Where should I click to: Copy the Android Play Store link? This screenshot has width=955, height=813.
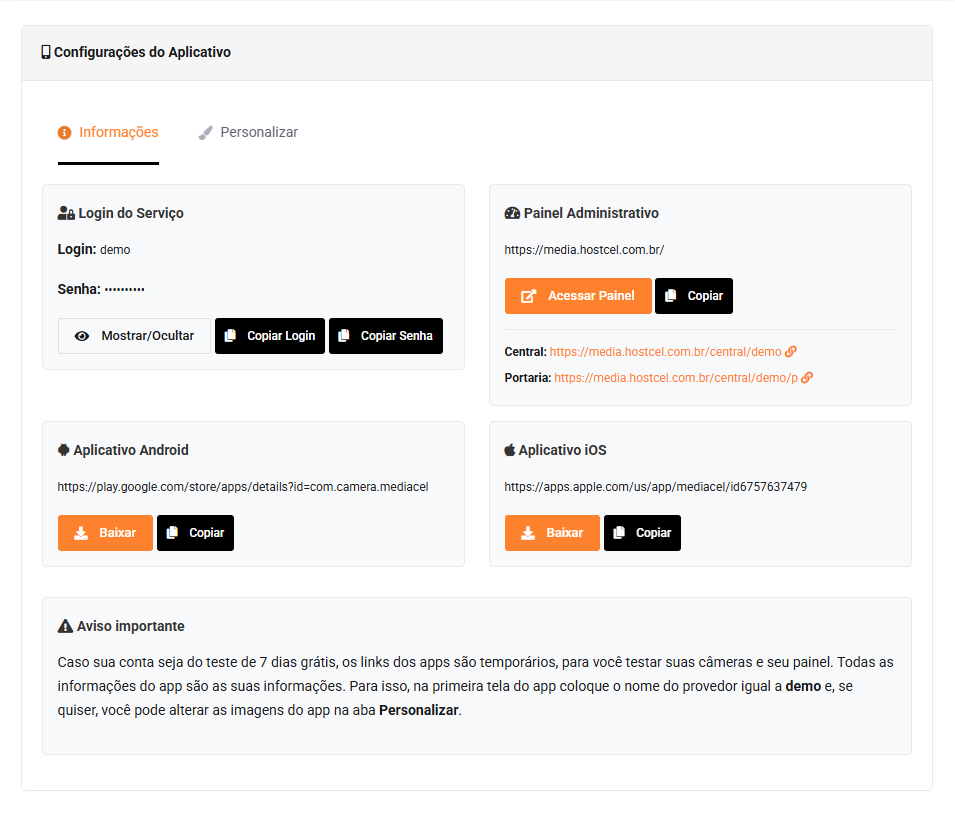[196, 533]
